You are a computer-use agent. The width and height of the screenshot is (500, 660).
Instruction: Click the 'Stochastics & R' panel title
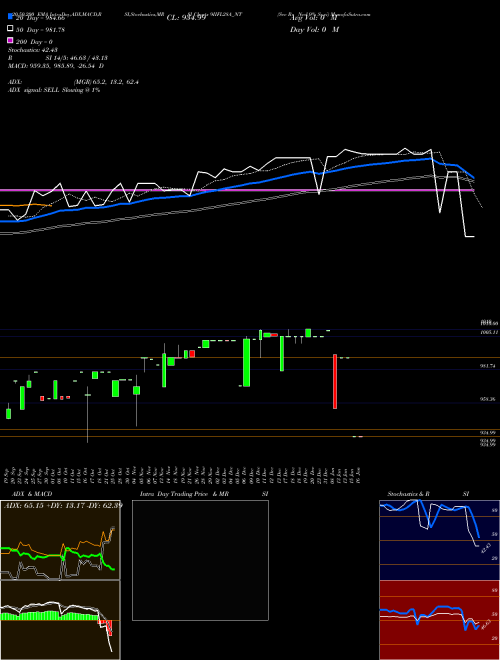click(x=408, y=494)
